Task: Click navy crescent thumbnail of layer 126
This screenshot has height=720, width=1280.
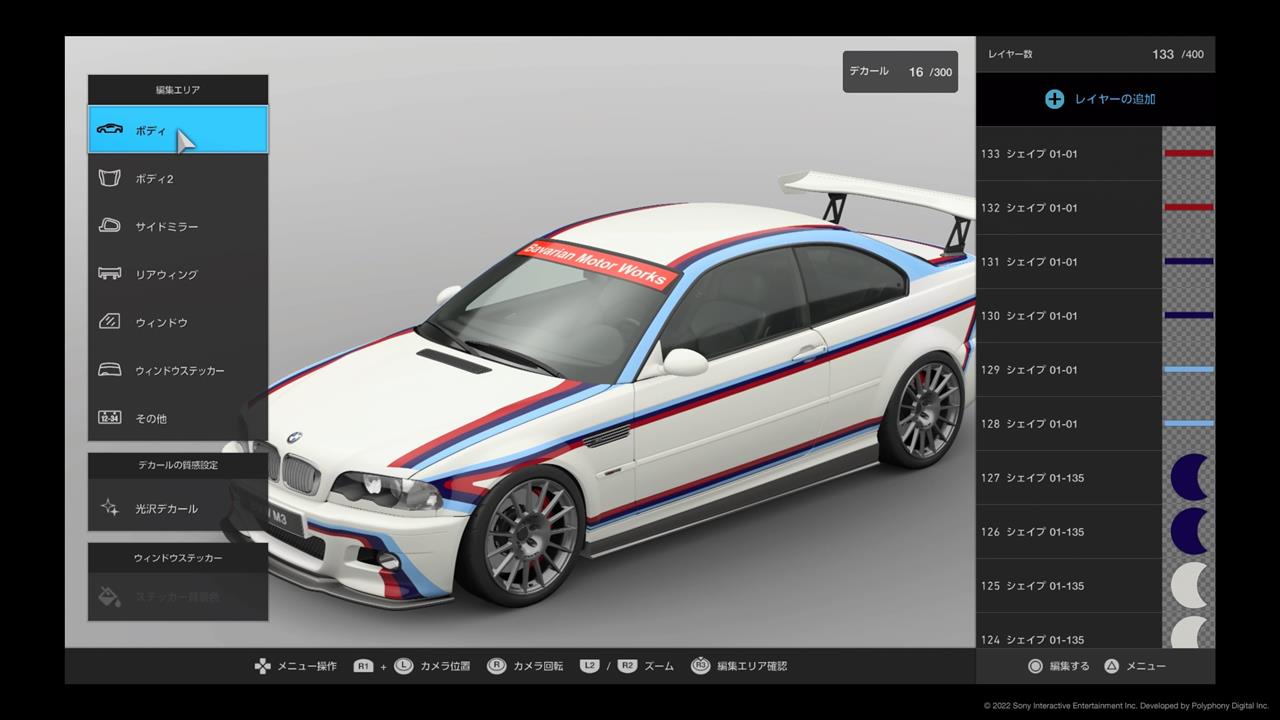Action: [x=1189, y=532]
